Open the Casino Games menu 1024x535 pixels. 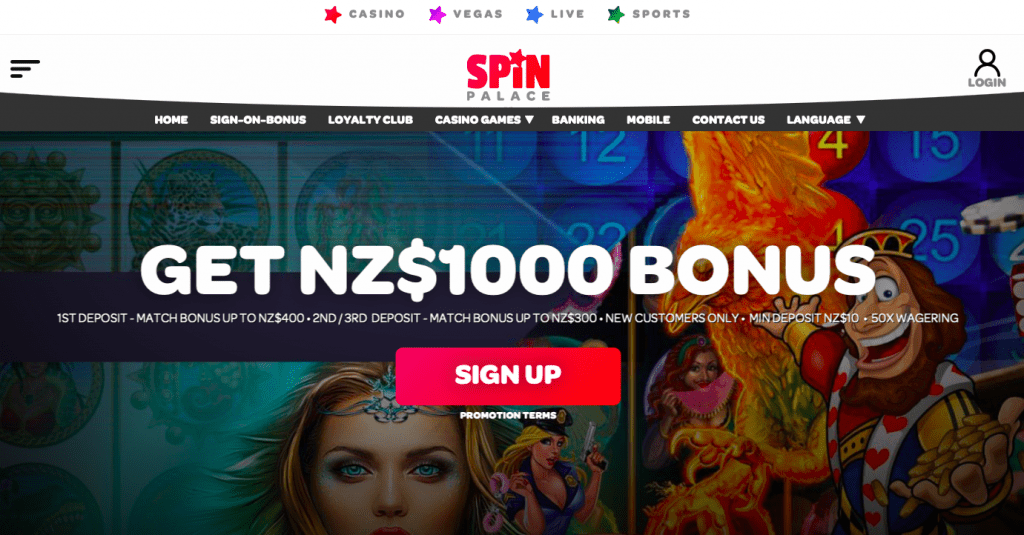pyautogui.click(x=478, y=120)
